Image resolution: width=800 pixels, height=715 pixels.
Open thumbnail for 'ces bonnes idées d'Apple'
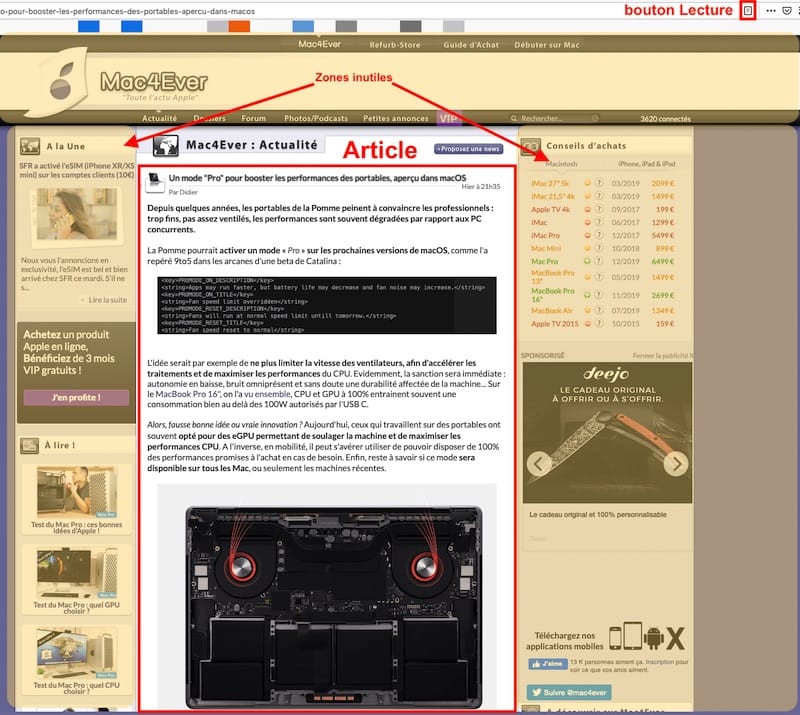tap(77, 491)
